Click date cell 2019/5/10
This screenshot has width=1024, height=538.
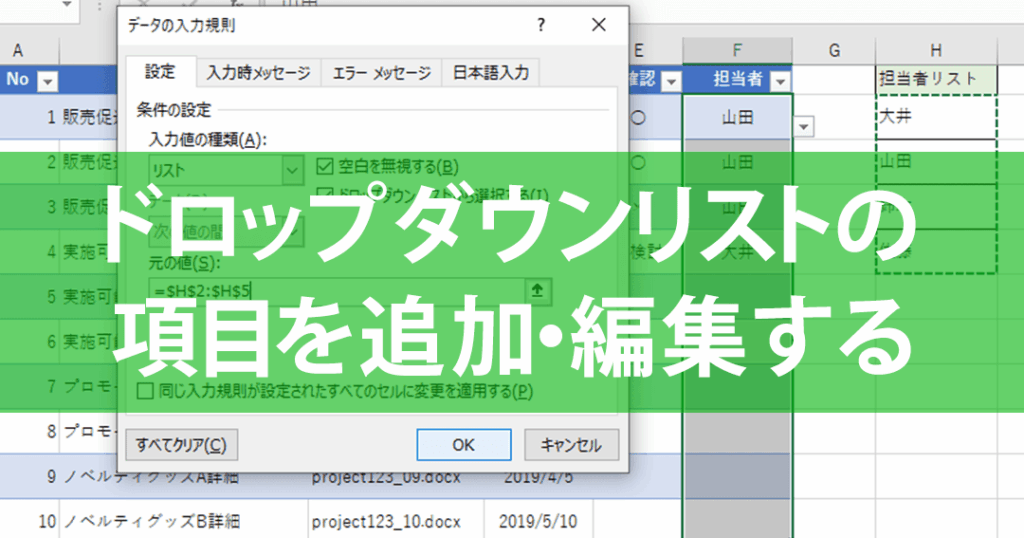point(538,521)
